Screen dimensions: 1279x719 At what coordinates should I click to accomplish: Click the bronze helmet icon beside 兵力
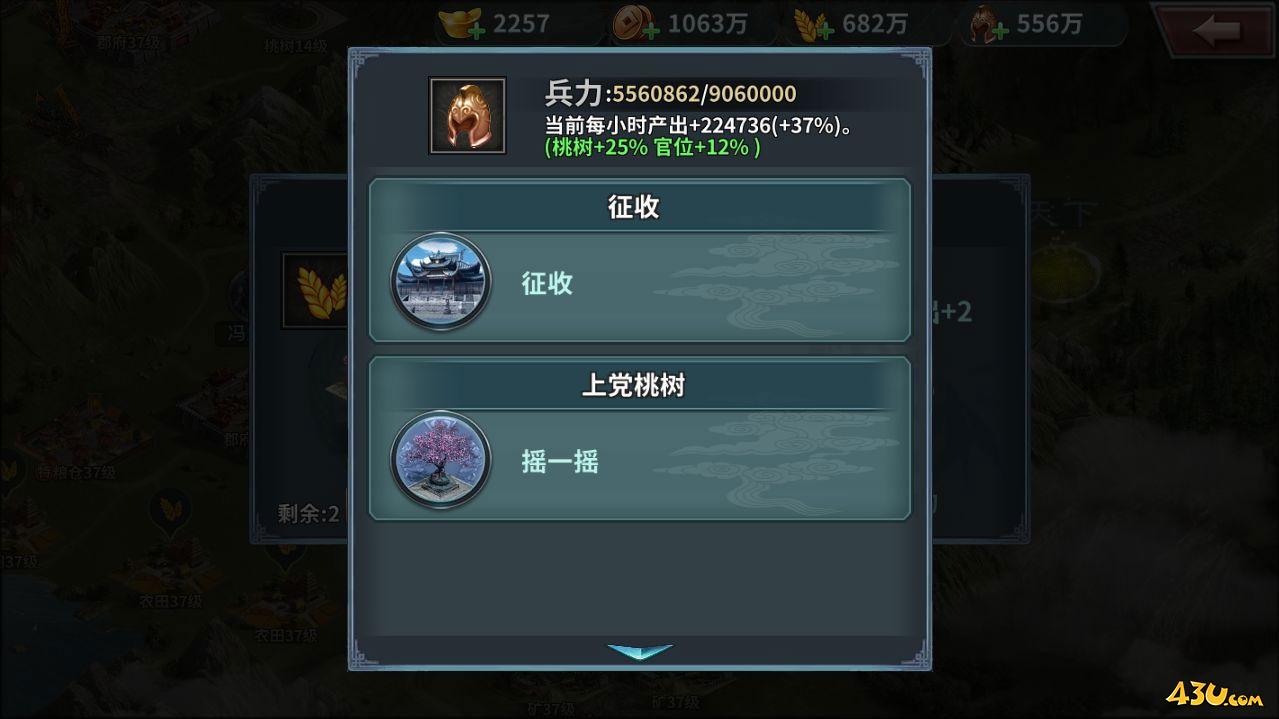(x=467, y=116)
